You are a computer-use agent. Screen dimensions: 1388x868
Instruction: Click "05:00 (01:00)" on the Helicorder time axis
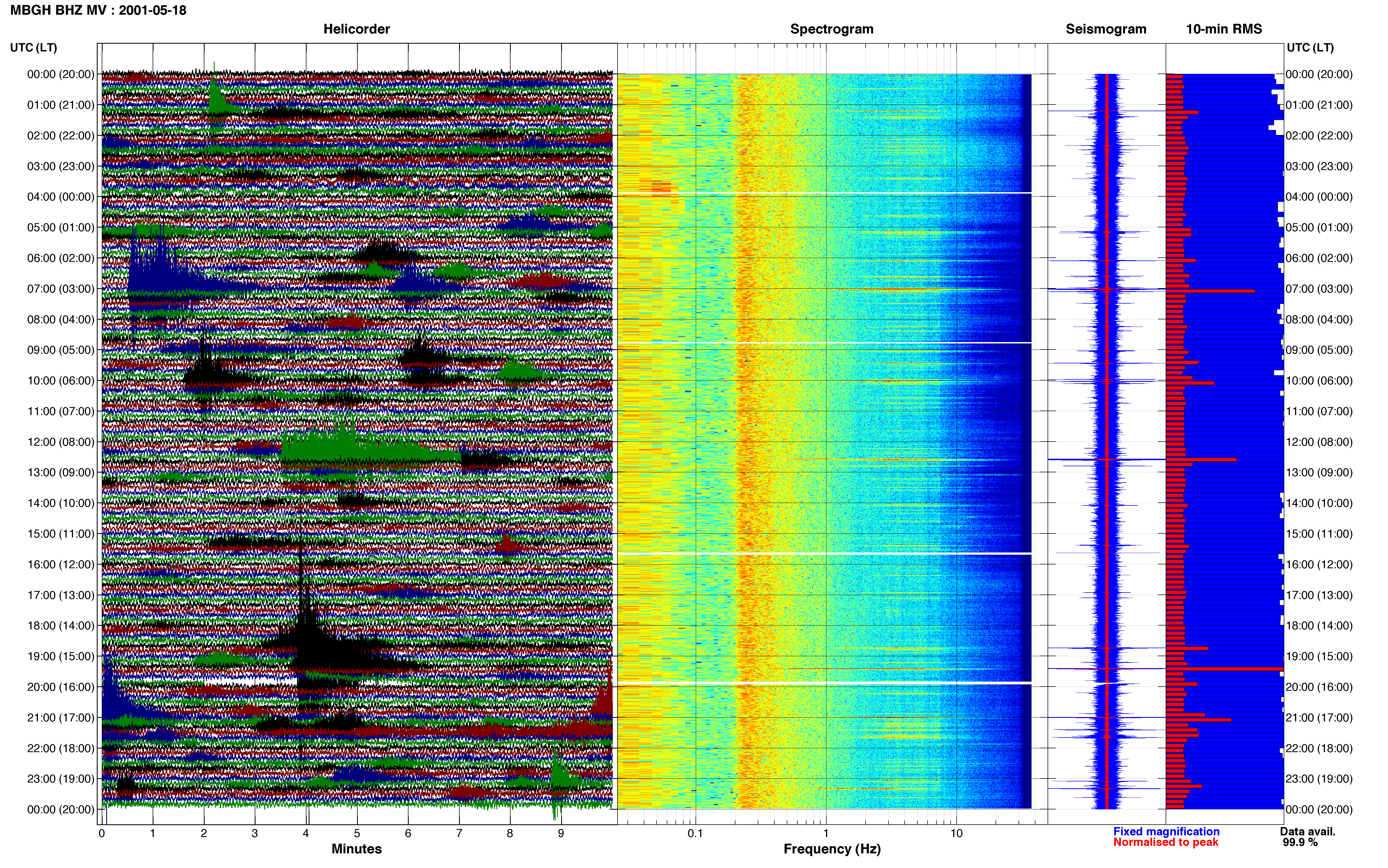click(61, 227)
